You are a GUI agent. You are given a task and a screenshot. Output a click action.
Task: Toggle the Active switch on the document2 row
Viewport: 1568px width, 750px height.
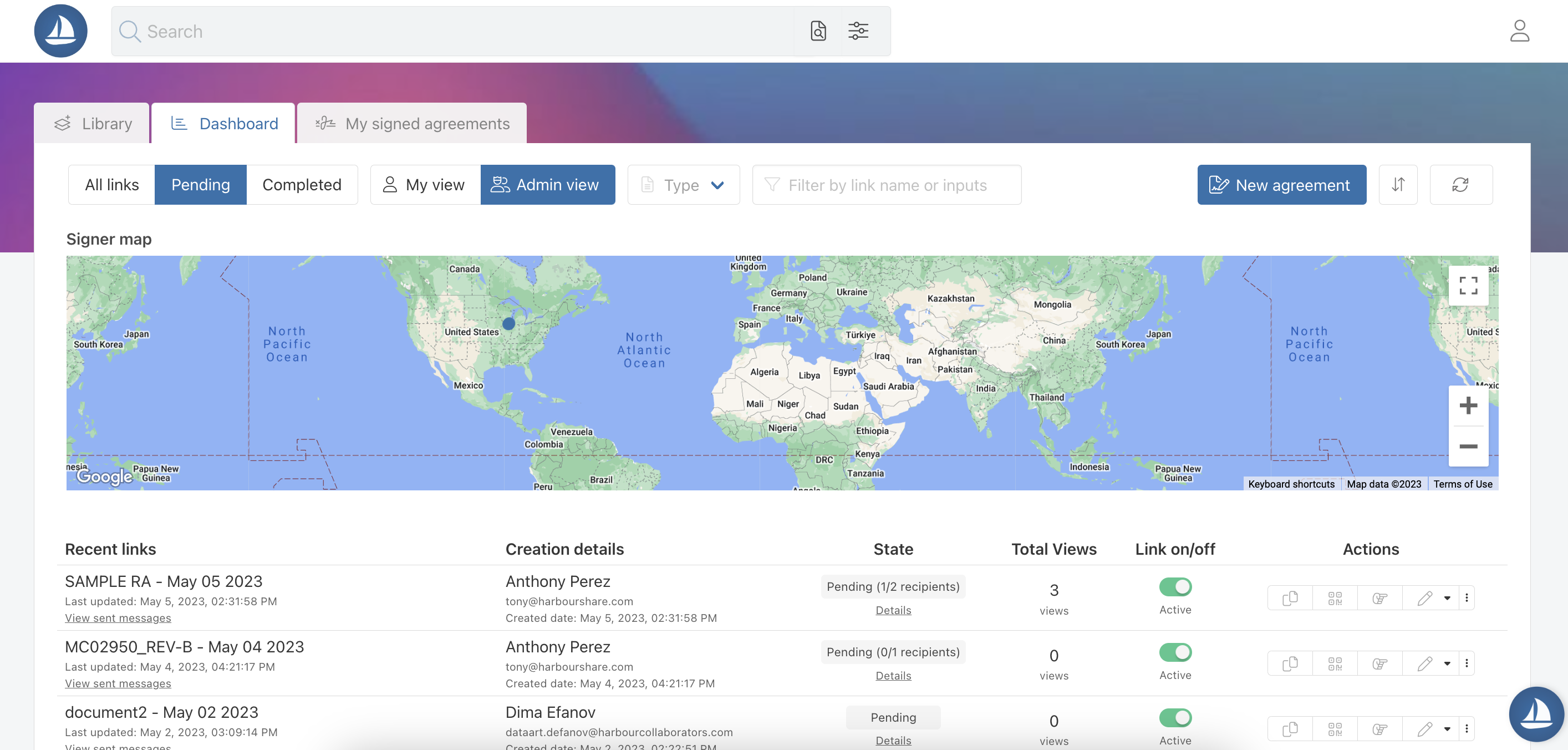tap(1175, 717)
